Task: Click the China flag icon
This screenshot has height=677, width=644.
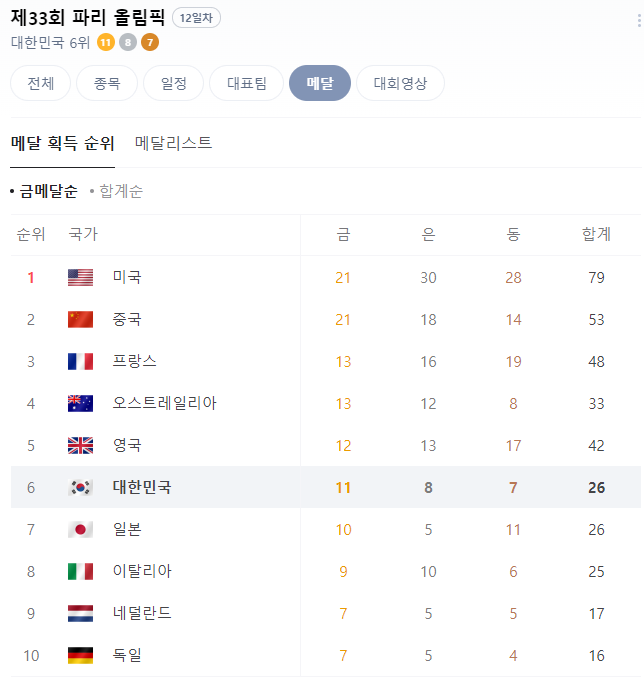Action: pyautogui.click(x=80, y=320)
